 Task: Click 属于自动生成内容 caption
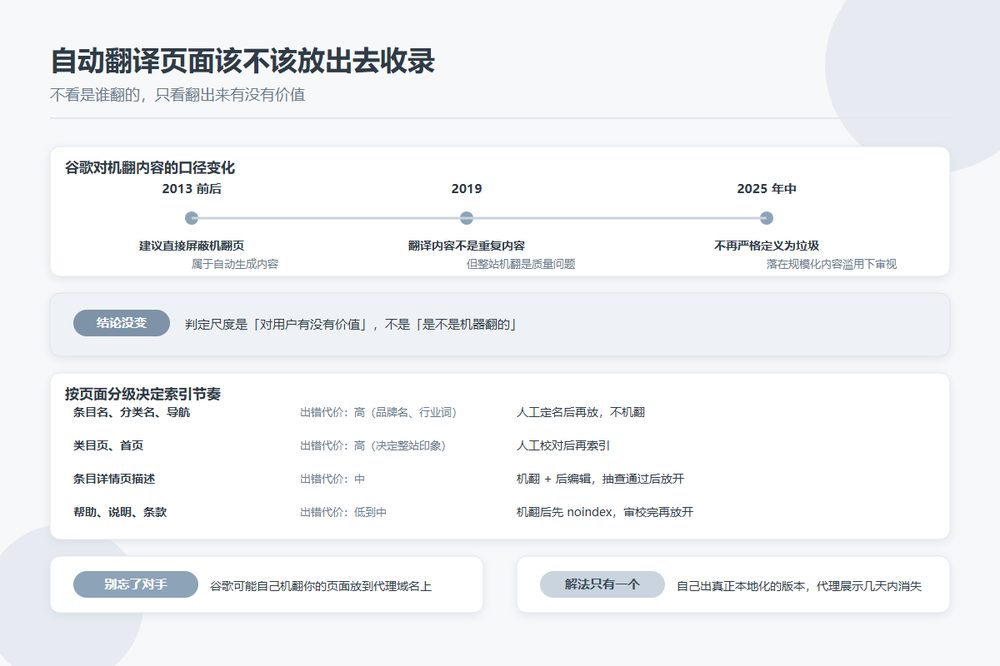click(x=235, y=264)
